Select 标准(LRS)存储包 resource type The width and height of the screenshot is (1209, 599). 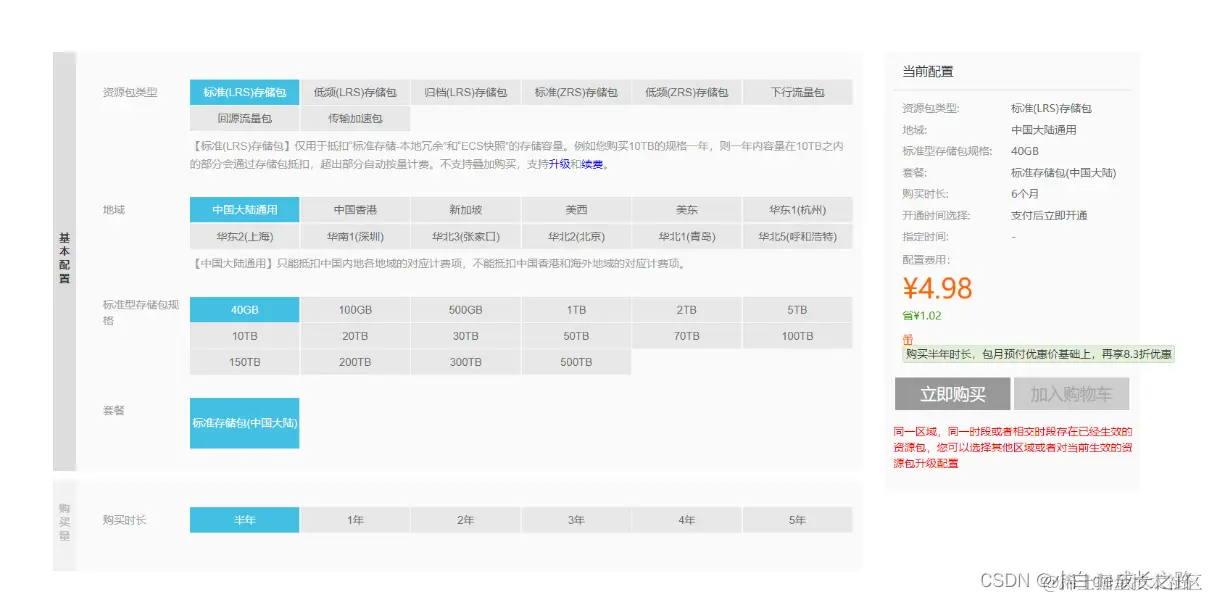pyautogui.click(x=245, y=92)
